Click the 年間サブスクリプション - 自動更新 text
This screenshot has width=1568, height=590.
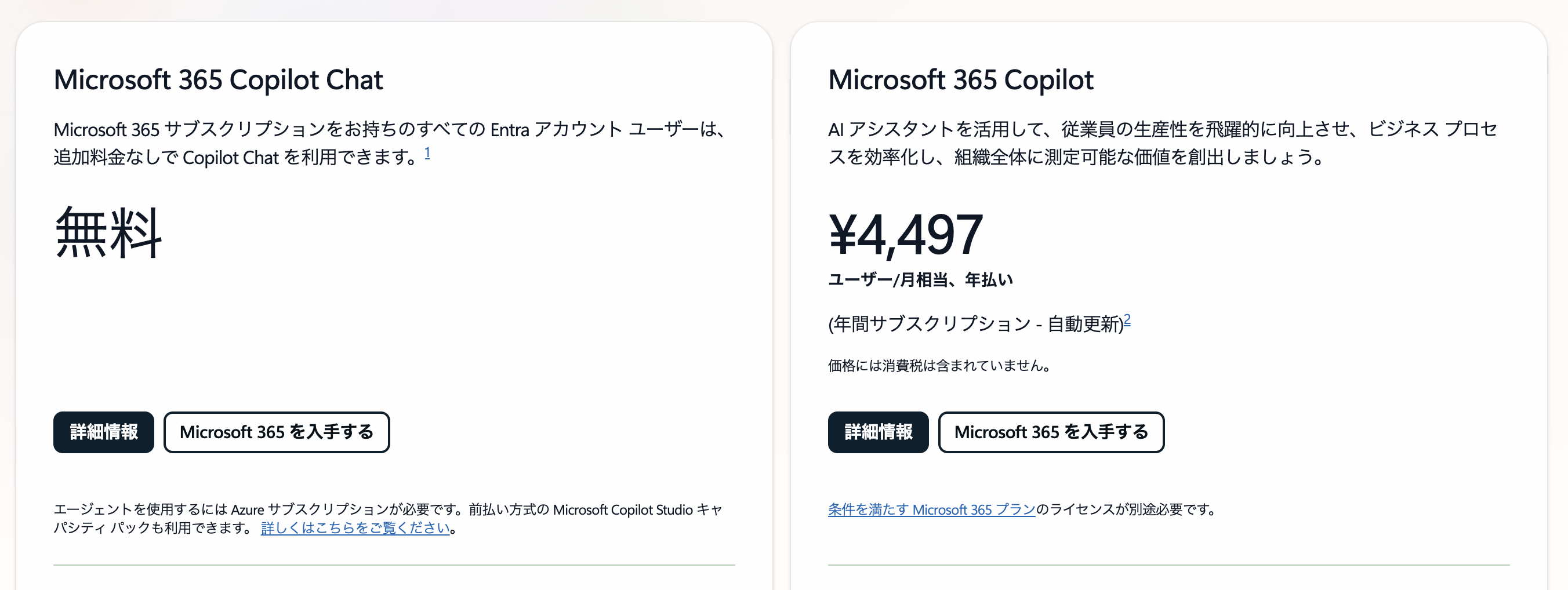pyautogui.click(x=976, y=323)
